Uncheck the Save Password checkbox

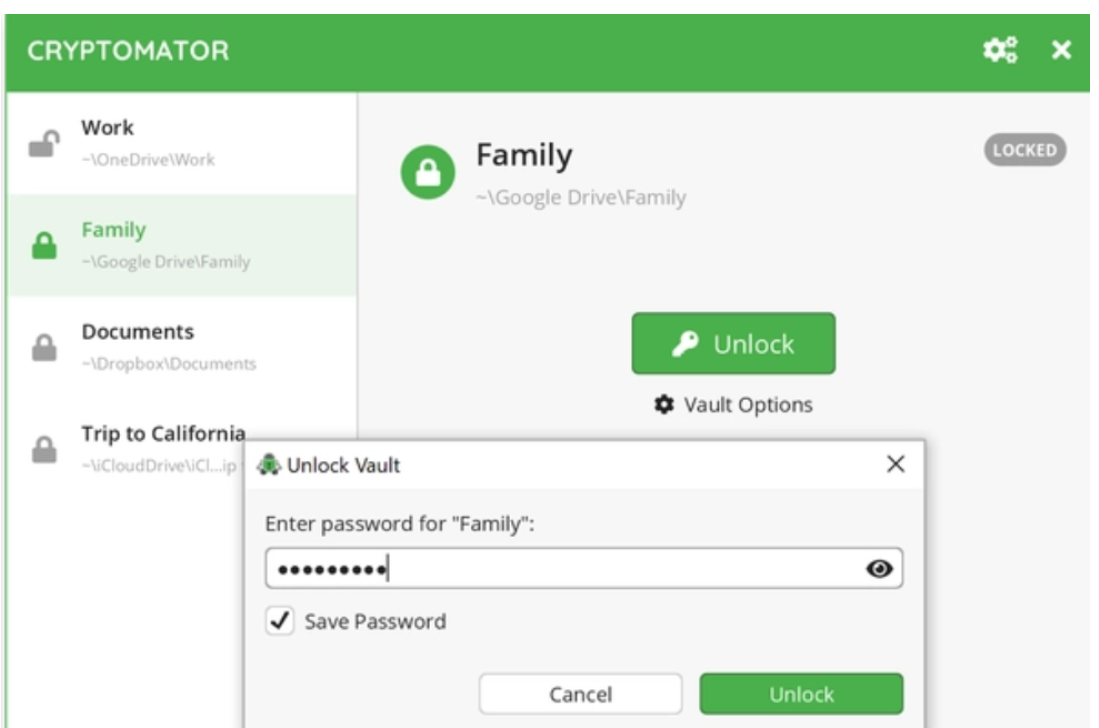click(280, 621)
